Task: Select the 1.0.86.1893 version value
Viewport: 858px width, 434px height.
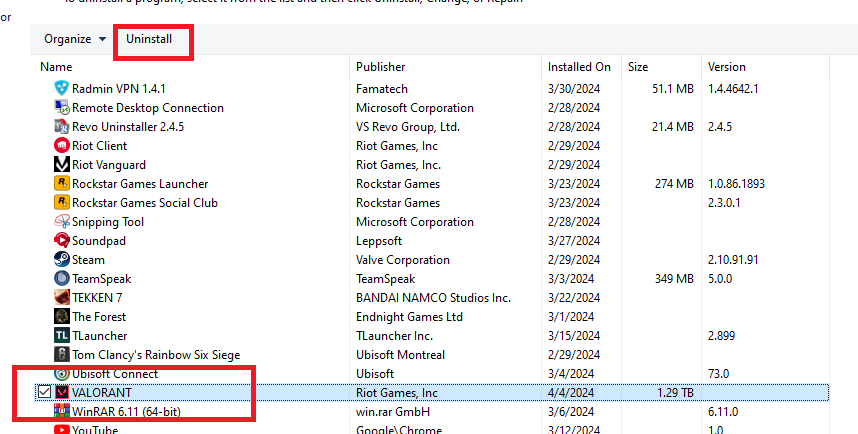Action: coord(736,184)
